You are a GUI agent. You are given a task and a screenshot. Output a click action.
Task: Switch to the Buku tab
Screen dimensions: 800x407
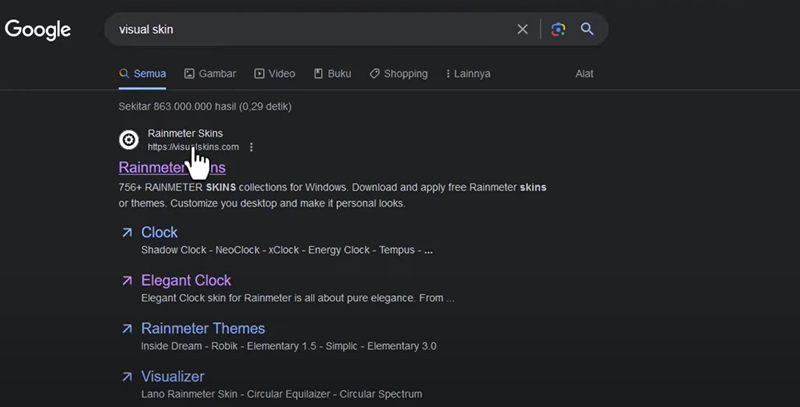pyautogui.click(x=332, y=73)
